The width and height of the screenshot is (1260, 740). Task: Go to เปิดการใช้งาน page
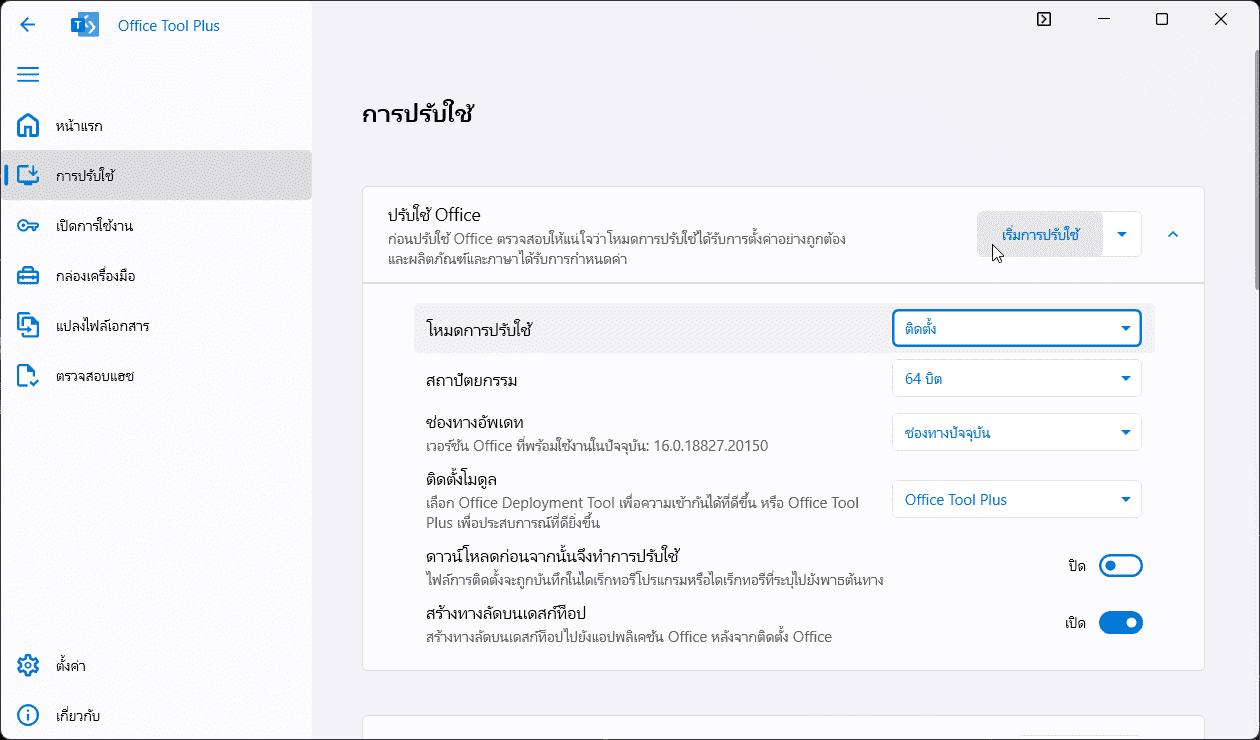click(x=156, y=226)
